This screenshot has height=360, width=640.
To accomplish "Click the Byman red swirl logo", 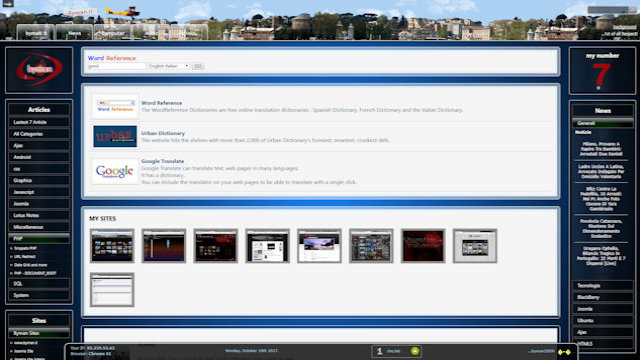I will click(39, 69).
